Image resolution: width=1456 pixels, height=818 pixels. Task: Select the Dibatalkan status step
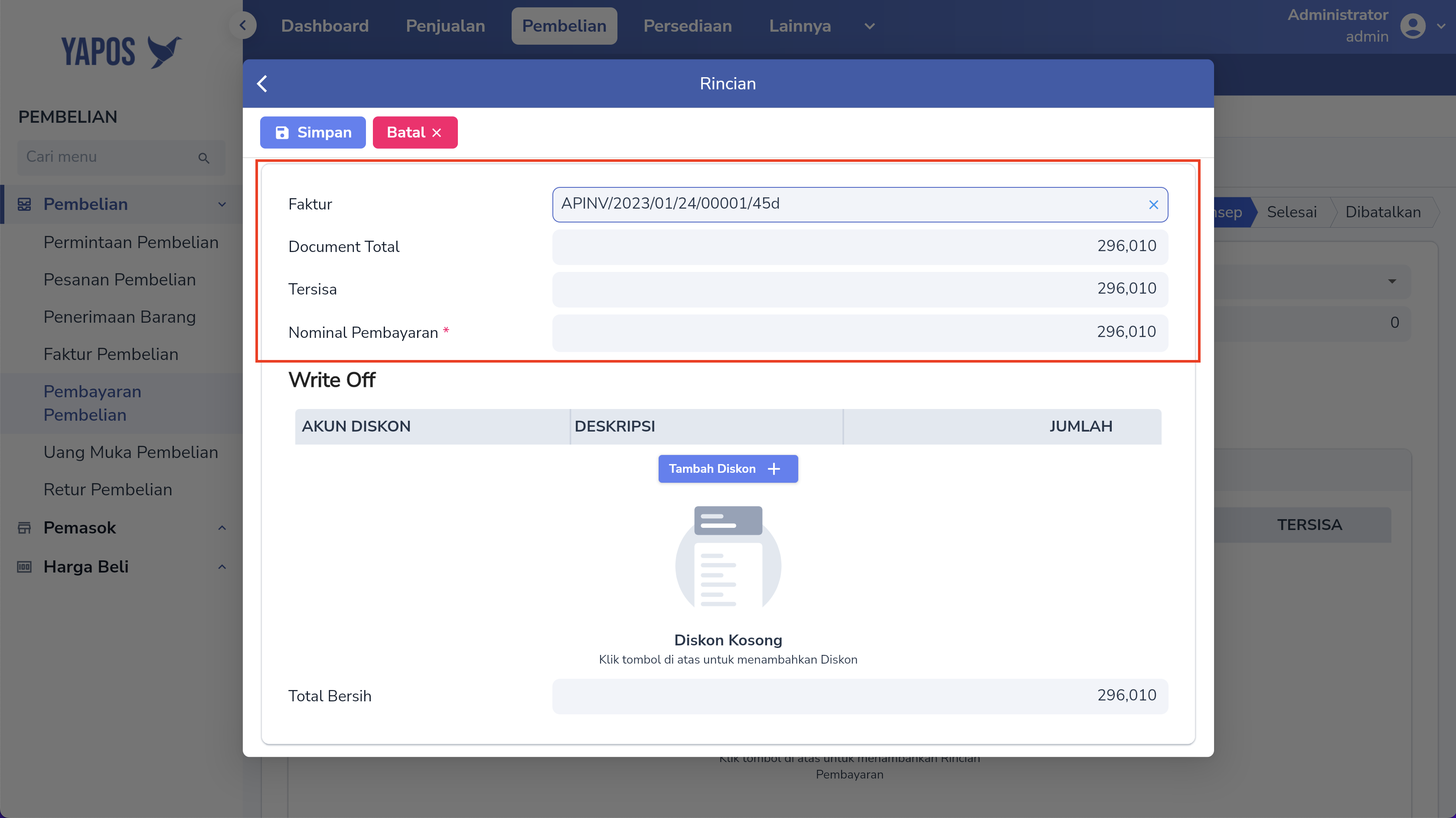pyautogui.click(x=1383, y=212)
